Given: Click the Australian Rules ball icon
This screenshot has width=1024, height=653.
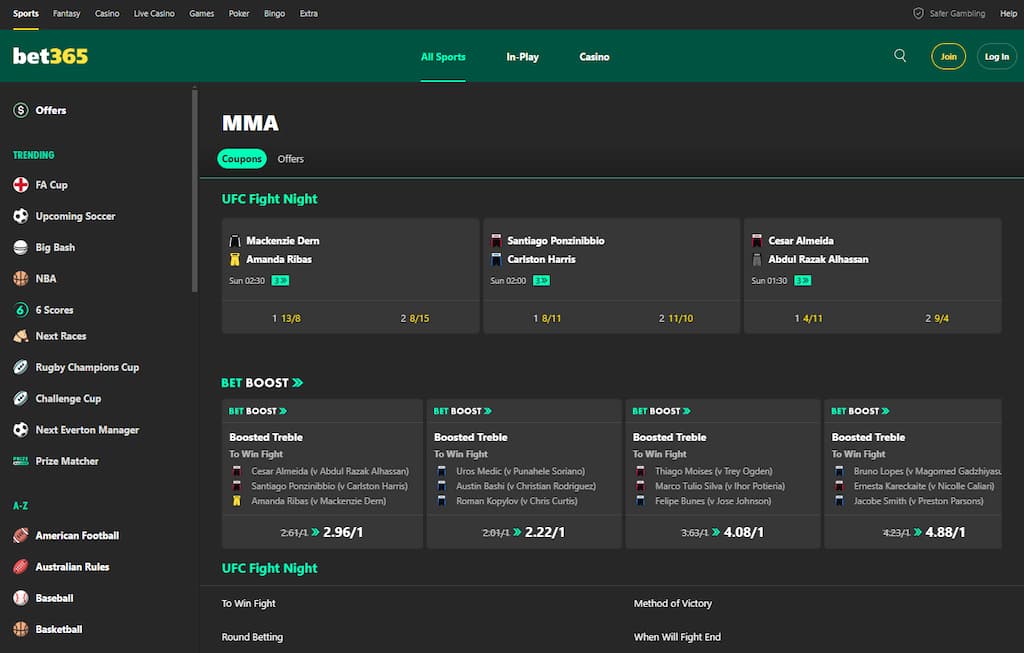Looking at the screenshot, I should click(21, 567).
